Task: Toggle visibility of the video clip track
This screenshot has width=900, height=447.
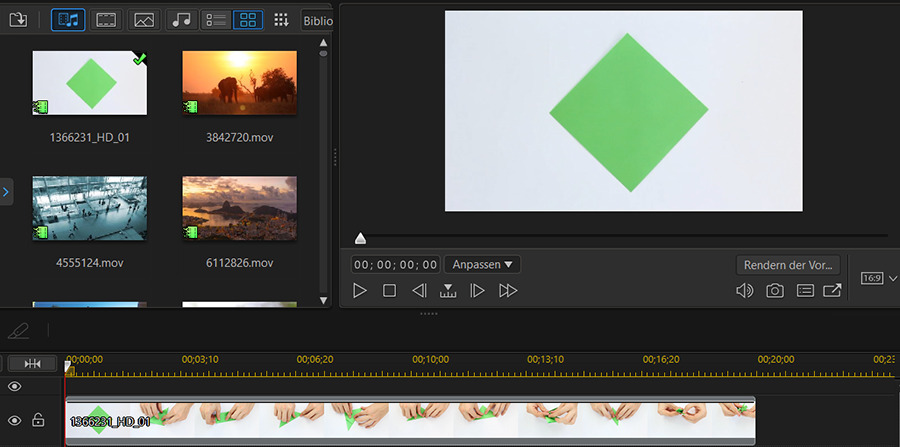Action: (x=15, y=421)
